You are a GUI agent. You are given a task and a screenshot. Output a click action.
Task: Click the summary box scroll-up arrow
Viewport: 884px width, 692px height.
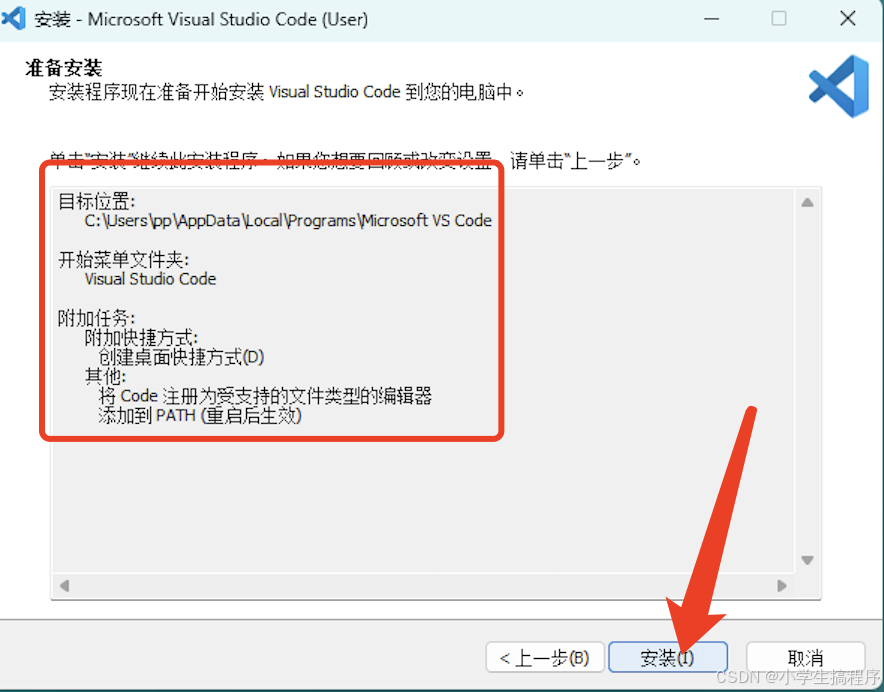[x=807, y=202]
